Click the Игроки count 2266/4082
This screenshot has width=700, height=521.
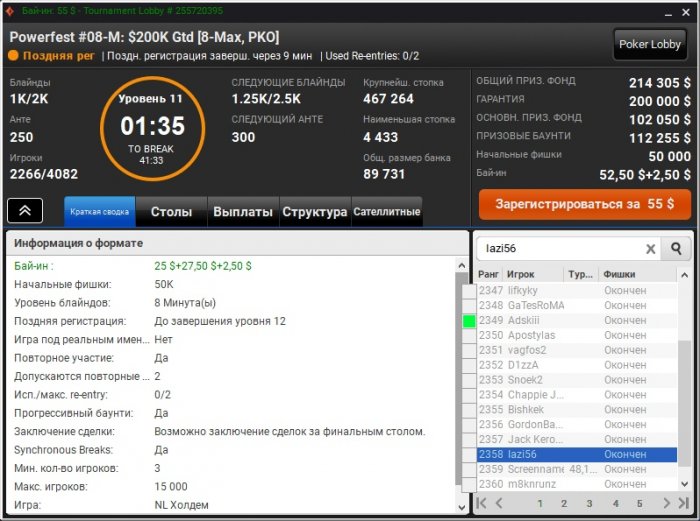44,174
